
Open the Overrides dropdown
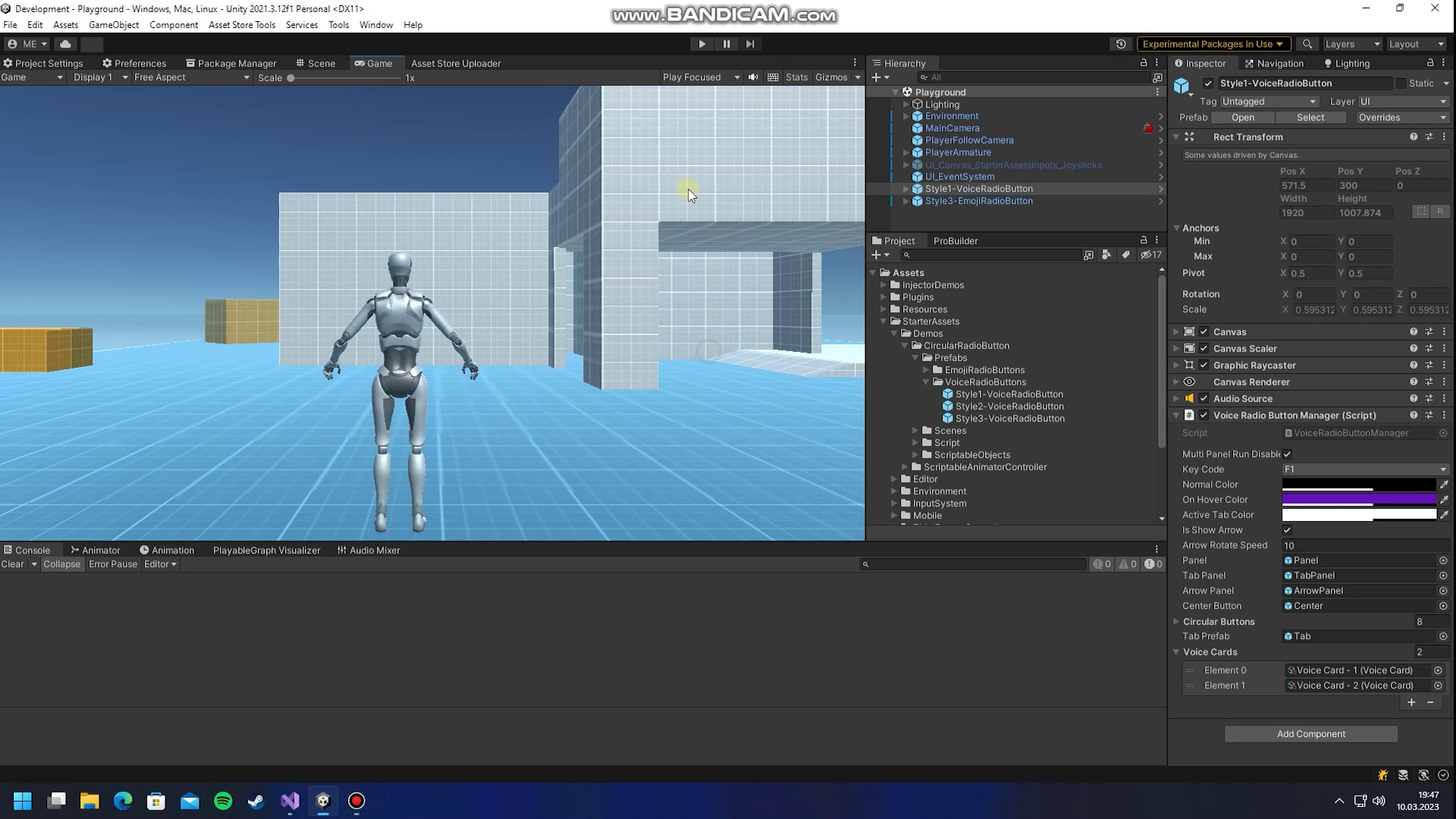tap(1401, 118)
